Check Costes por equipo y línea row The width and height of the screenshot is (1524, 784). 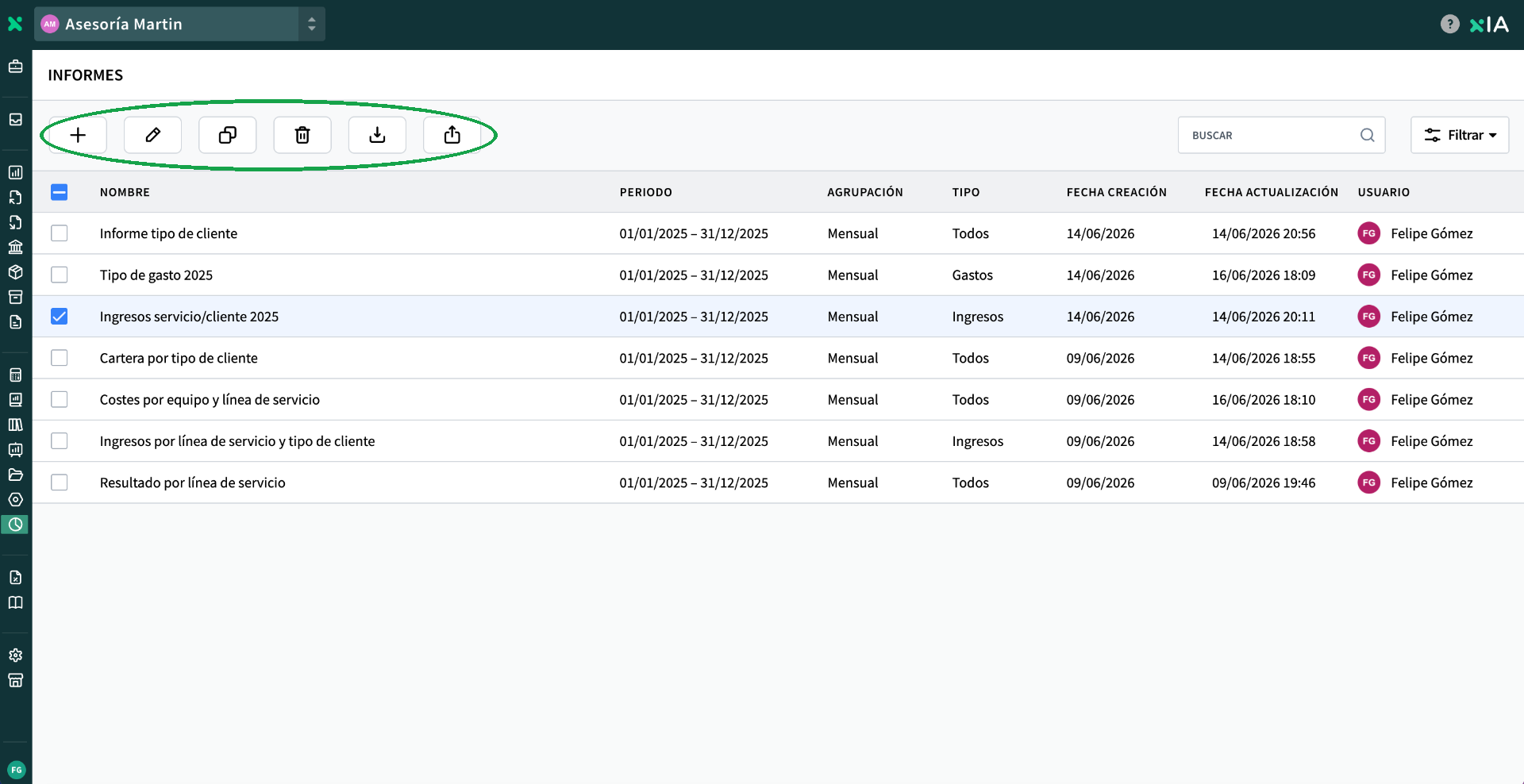point(60,399)
